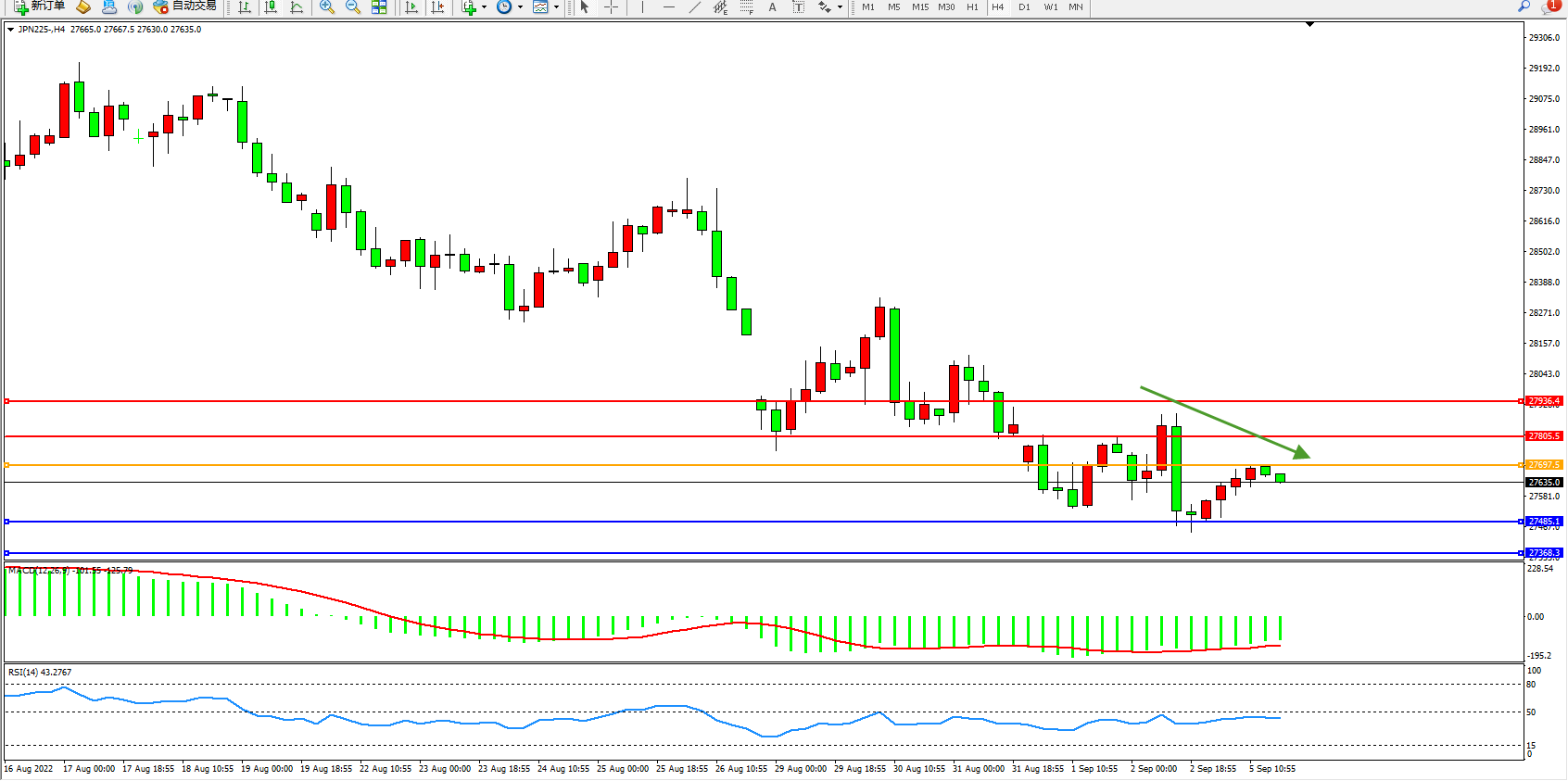1568x781 pixels.
Task: Click the search magnifier icon
Action: point(1524,6)
